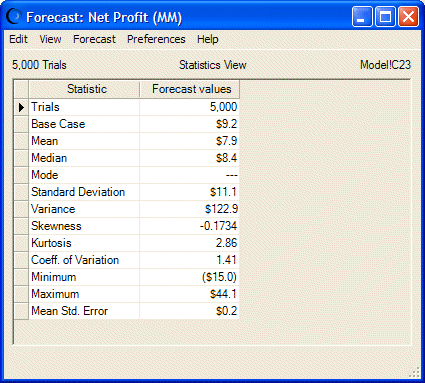425x383 pixels.
Task: Select the Kurtosis row label
Action: 51,243
